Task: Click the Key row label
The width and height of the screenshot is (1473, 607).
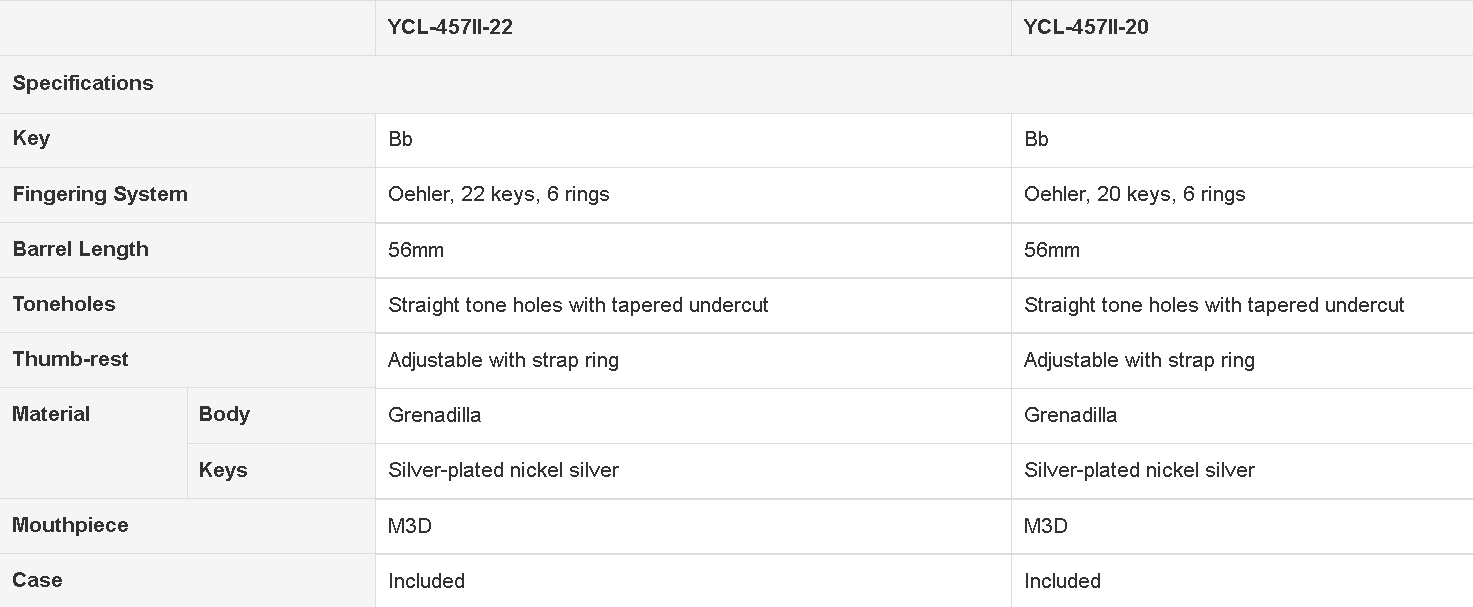Action: coord(31,138)
